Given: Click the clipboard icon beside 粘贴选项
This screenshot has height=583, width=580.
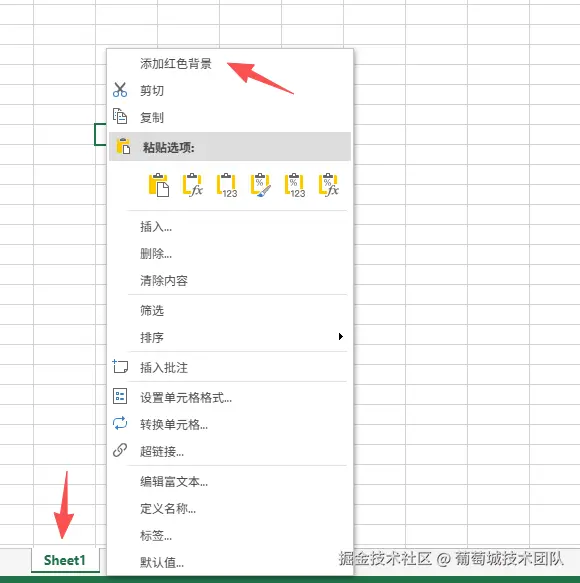Looking at the screenshot, I should (x=123, y=146).
